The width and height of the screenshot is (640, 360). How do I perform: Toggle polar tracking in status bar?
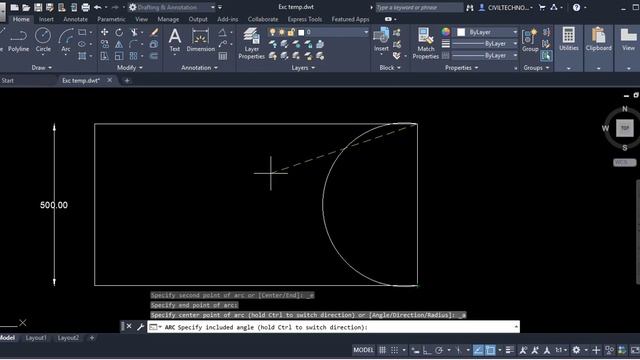(439, 350)
